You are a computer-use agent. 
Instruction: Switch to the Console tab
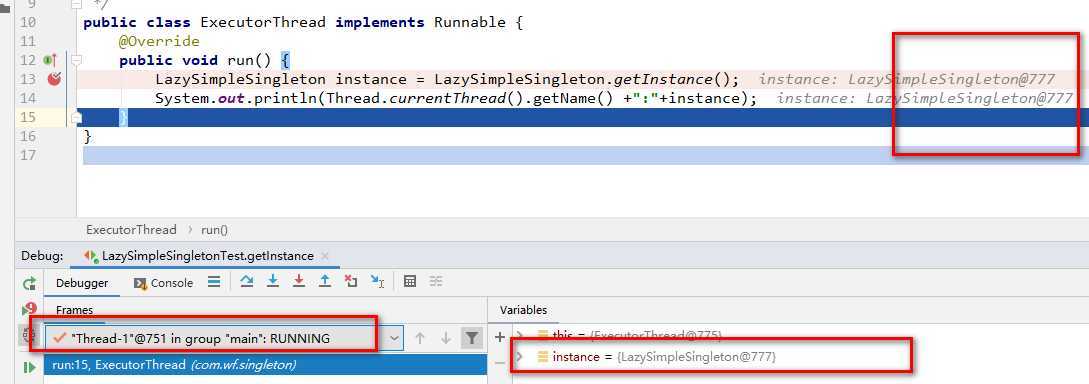point(164,283)
